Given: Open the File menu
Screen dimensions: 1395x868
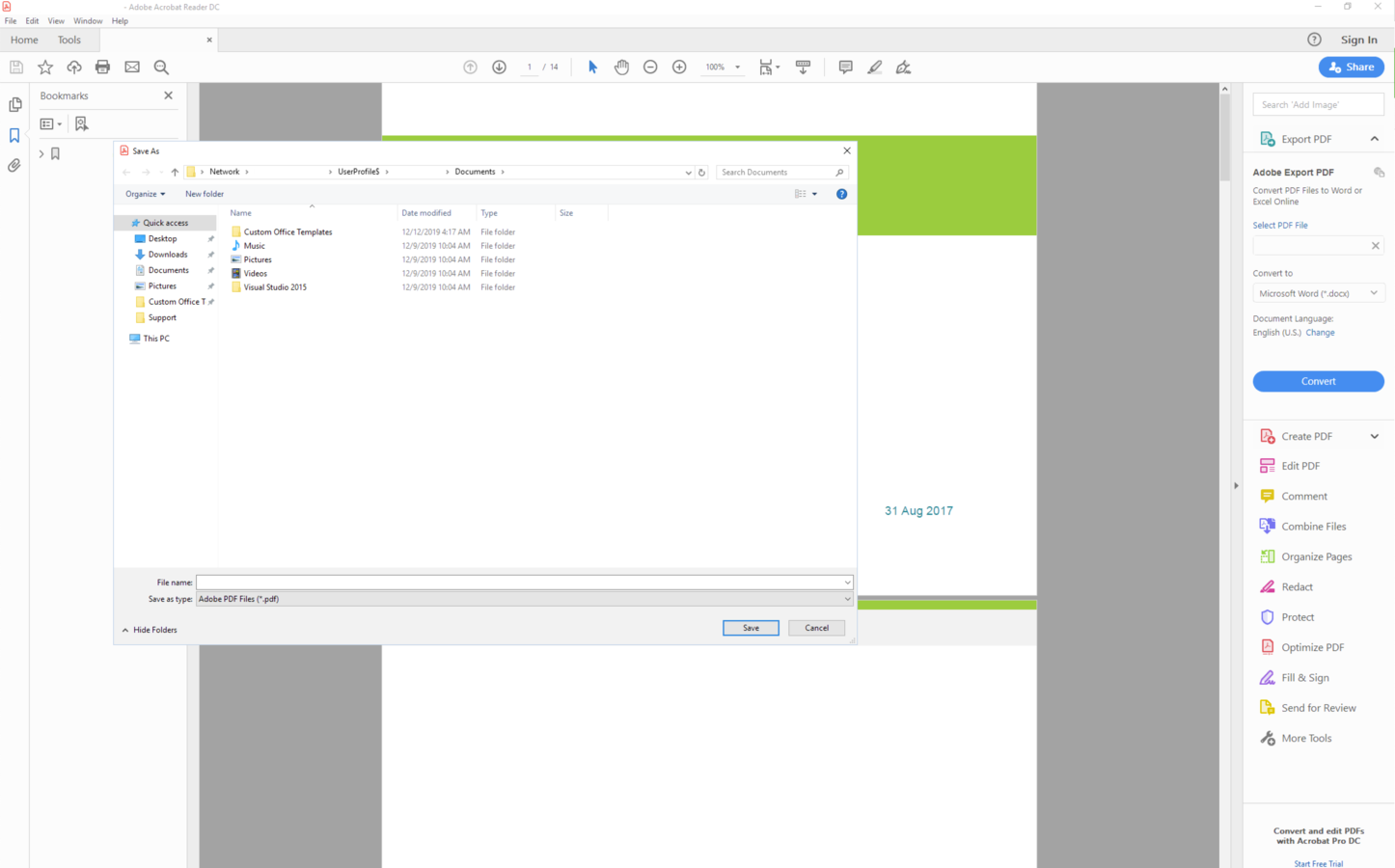Looking at the screenshot, I should pyautogui.click(x=11, y=20).
